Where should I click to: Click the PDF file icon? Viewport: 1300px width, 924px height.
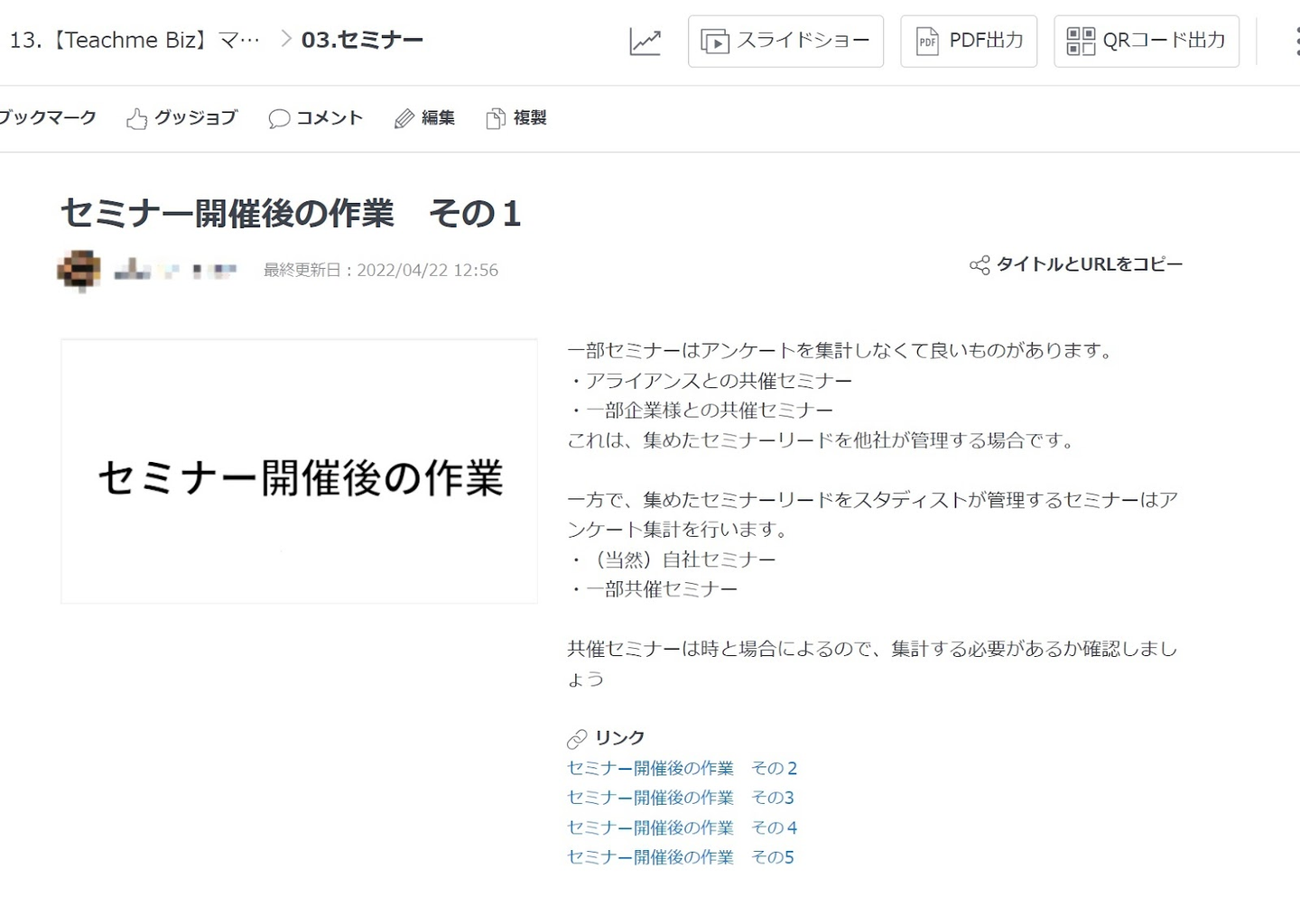(927, 42)
